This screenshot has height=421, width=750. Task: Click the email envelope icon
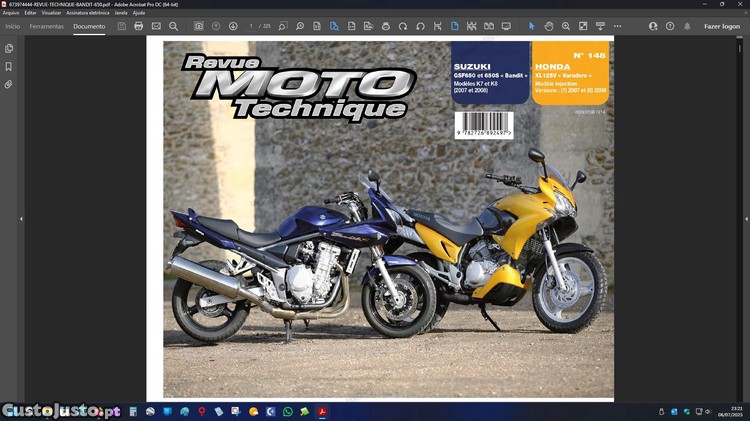[156, 26]
